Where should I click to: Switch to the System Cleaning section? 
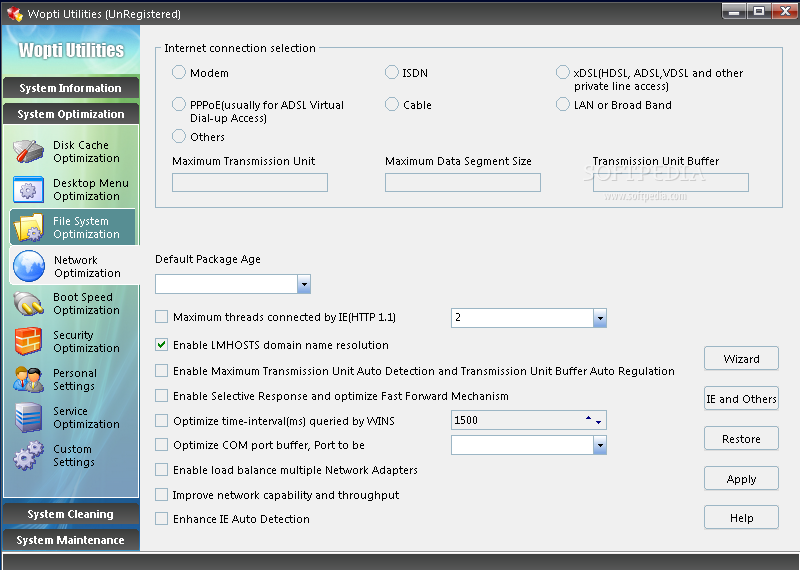pyautogui.click(x=71, y=514)
